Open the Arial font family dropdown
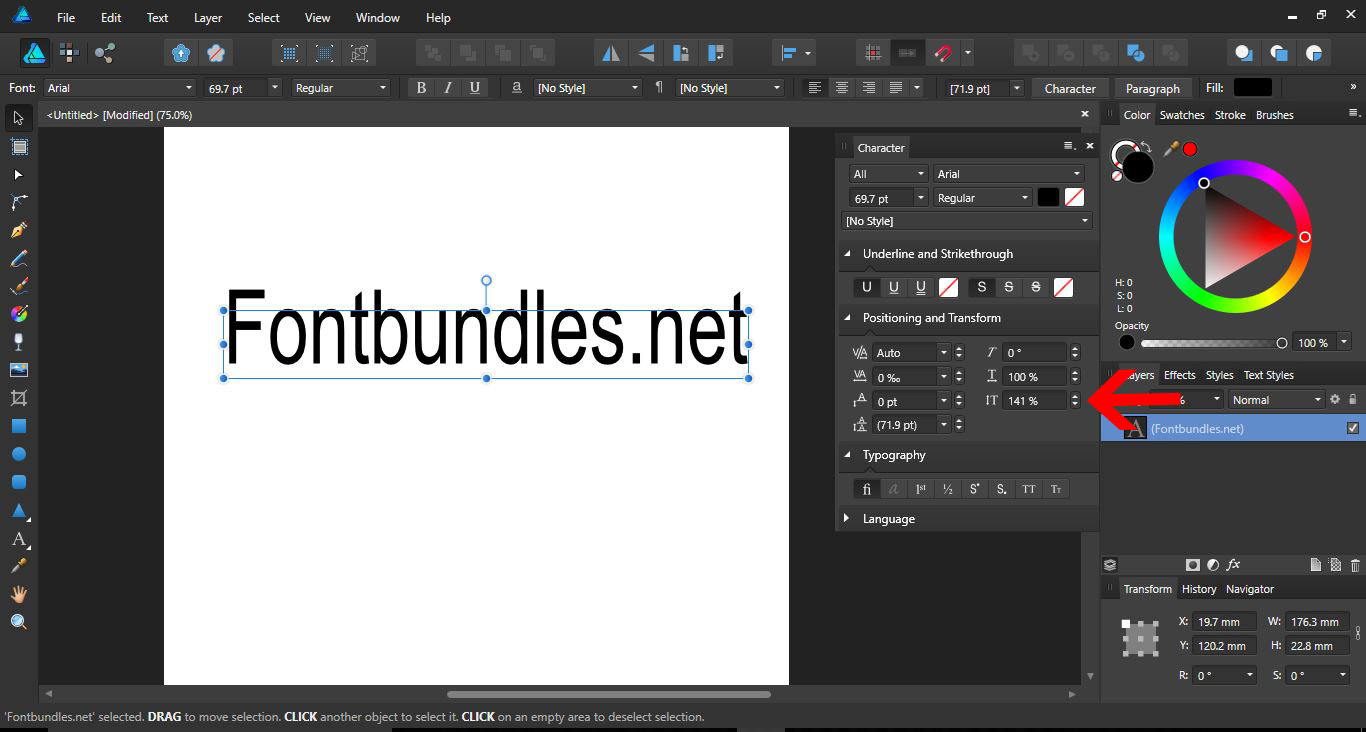 (120, 88)
